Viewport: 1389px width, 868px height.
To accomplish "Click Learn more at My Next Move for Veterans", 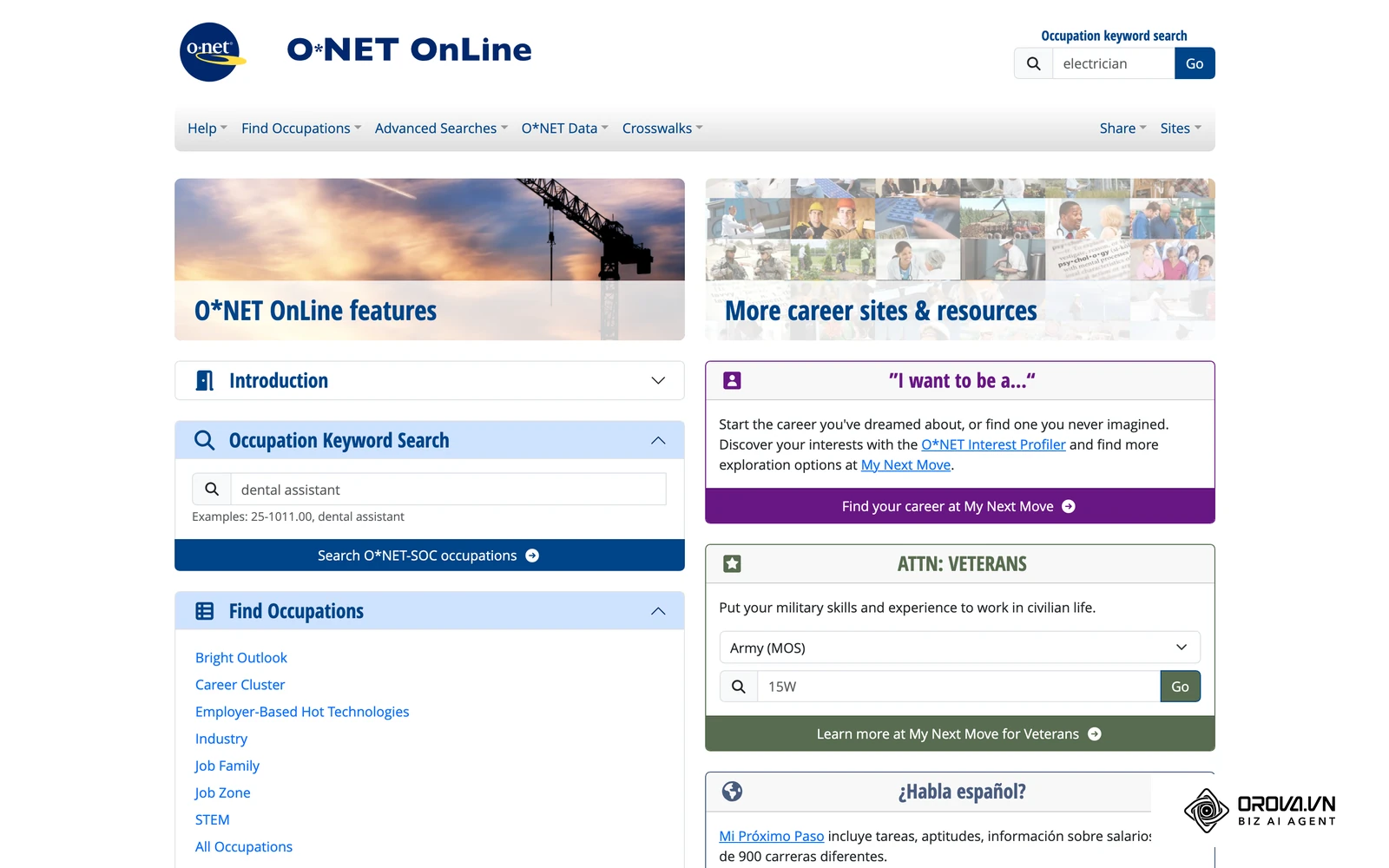I will (960, 734).
